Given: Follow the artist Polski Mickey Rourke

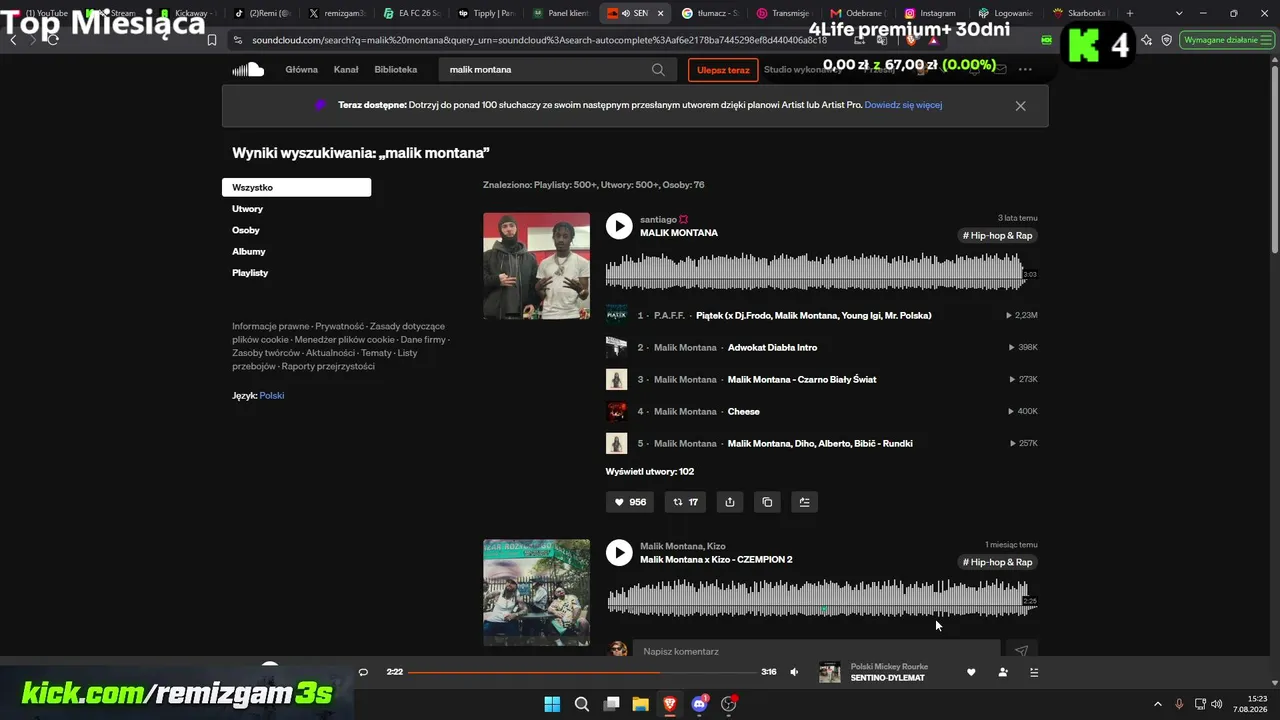Looking at the screenshot, I should coord(1003,672).
